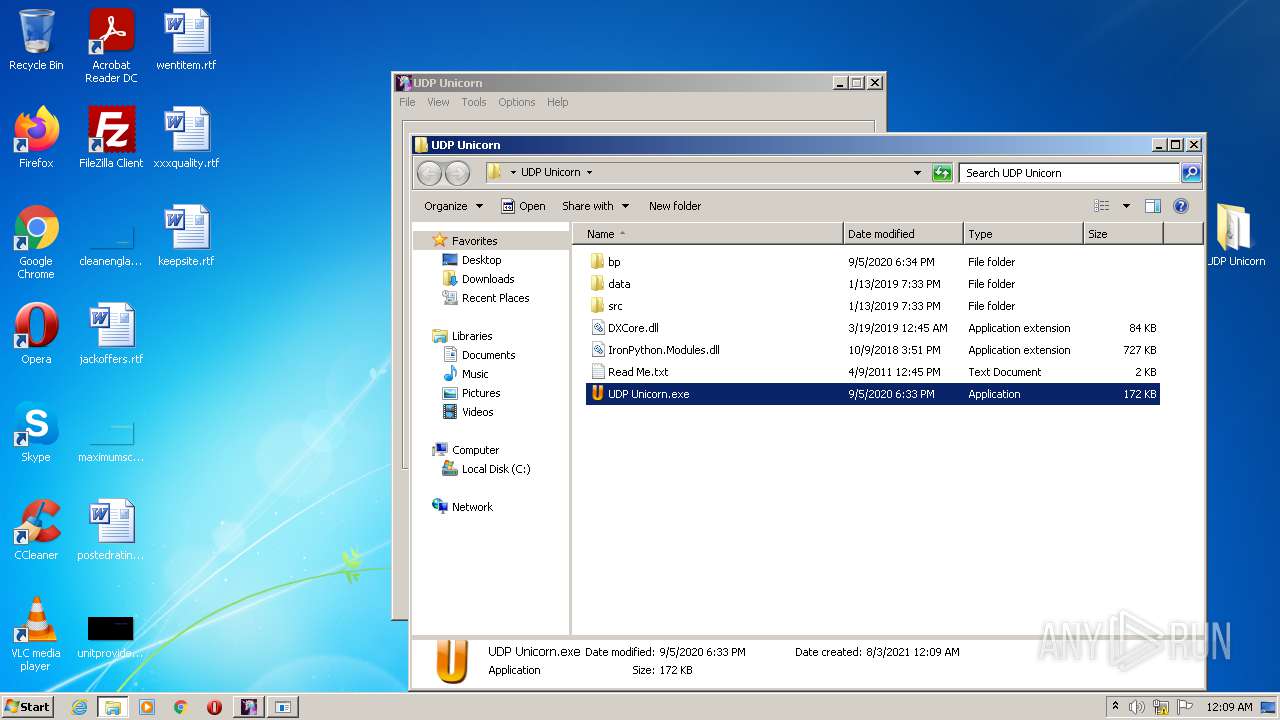The height and width of the screenshot is (720, 1280).
Task: Open view options dropdown arrow
Action: [1126, 206]
